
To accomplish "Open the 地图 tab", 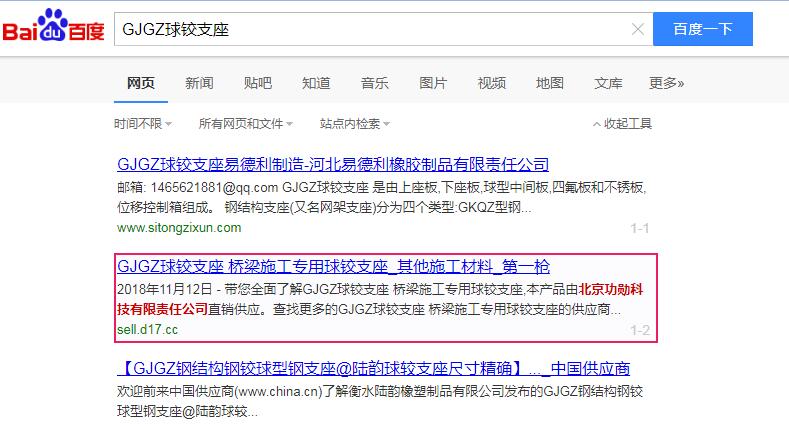I will (x=550, y=83).
